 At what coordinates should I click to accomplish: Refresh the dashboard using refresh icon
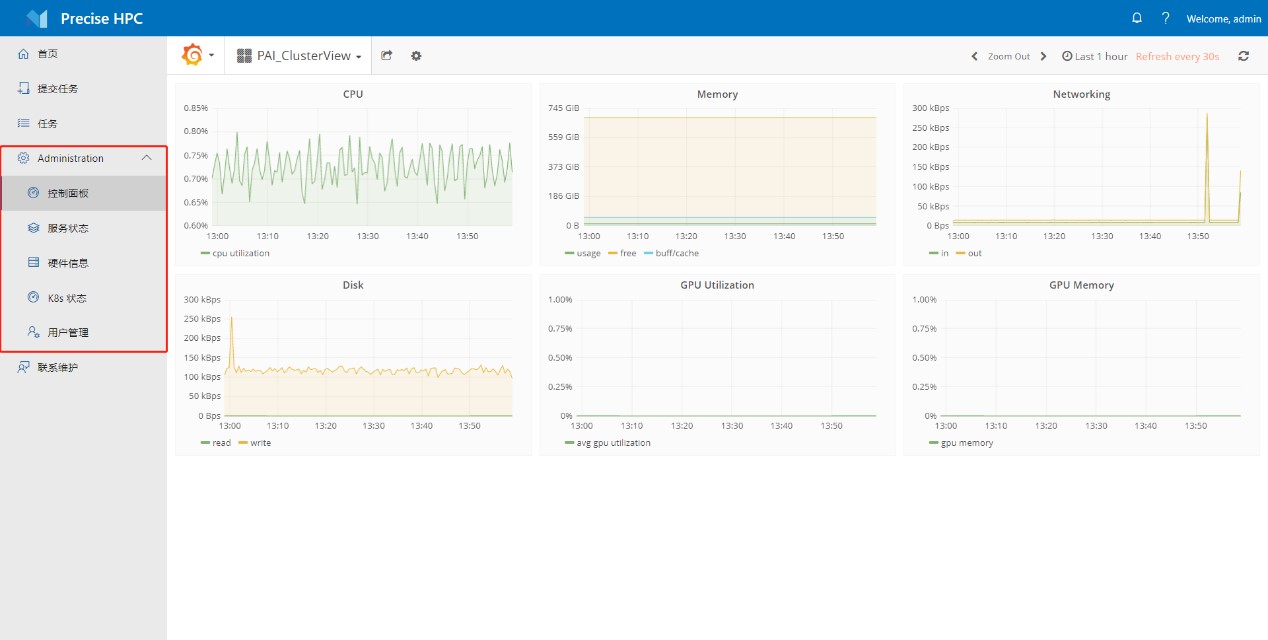coord(1243,57)
